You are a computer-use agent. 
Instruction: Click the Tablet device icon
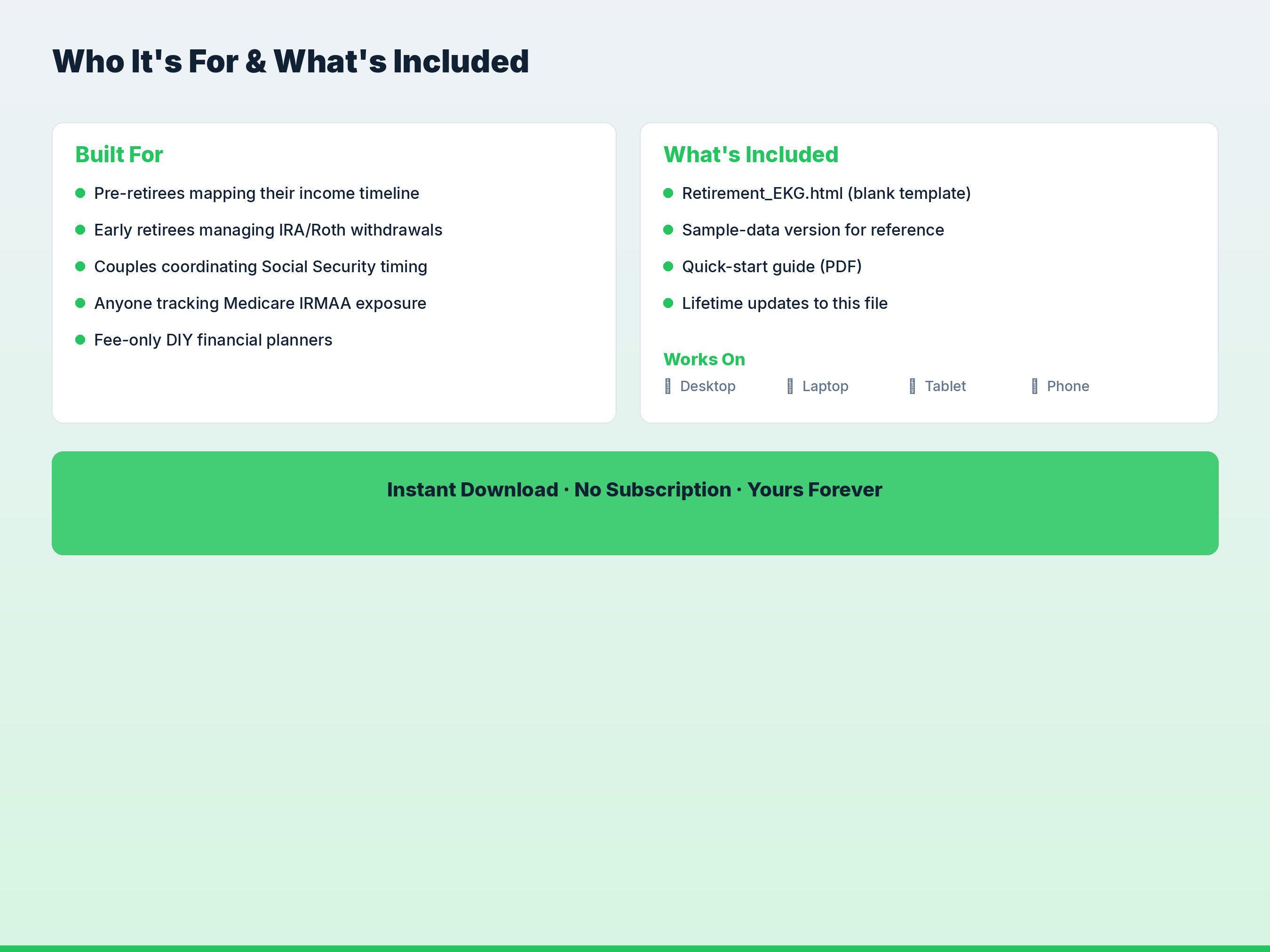(x=913, y=386)
